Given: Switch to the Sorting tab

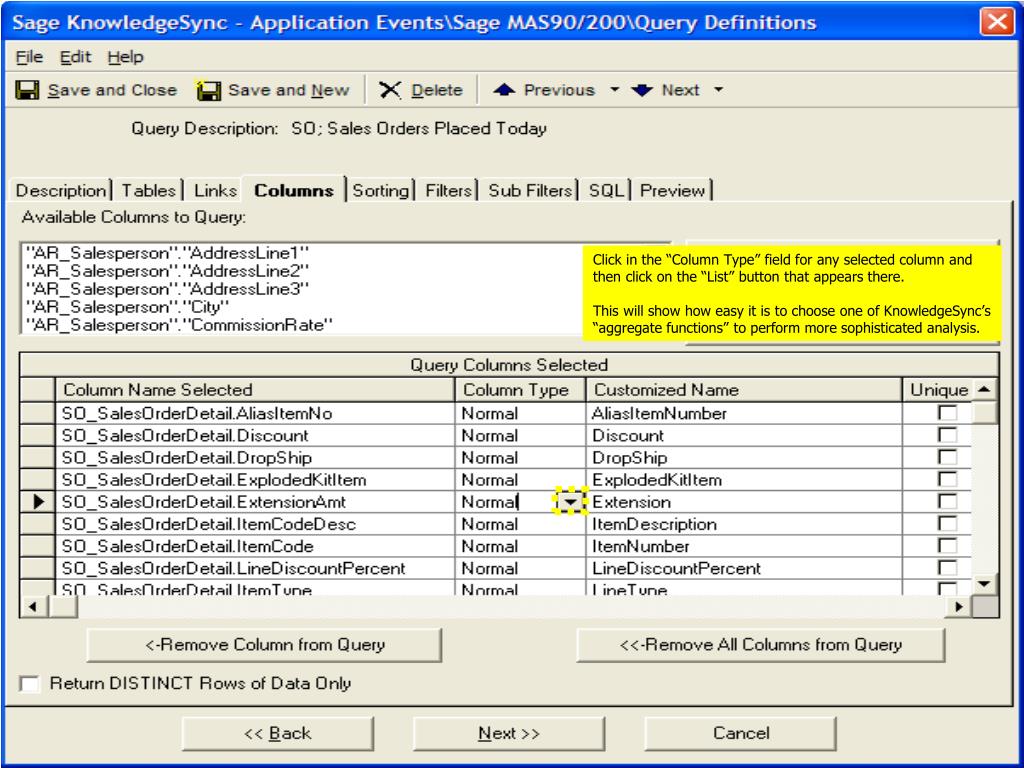Looking at the screenshot, I should (381, 191).
